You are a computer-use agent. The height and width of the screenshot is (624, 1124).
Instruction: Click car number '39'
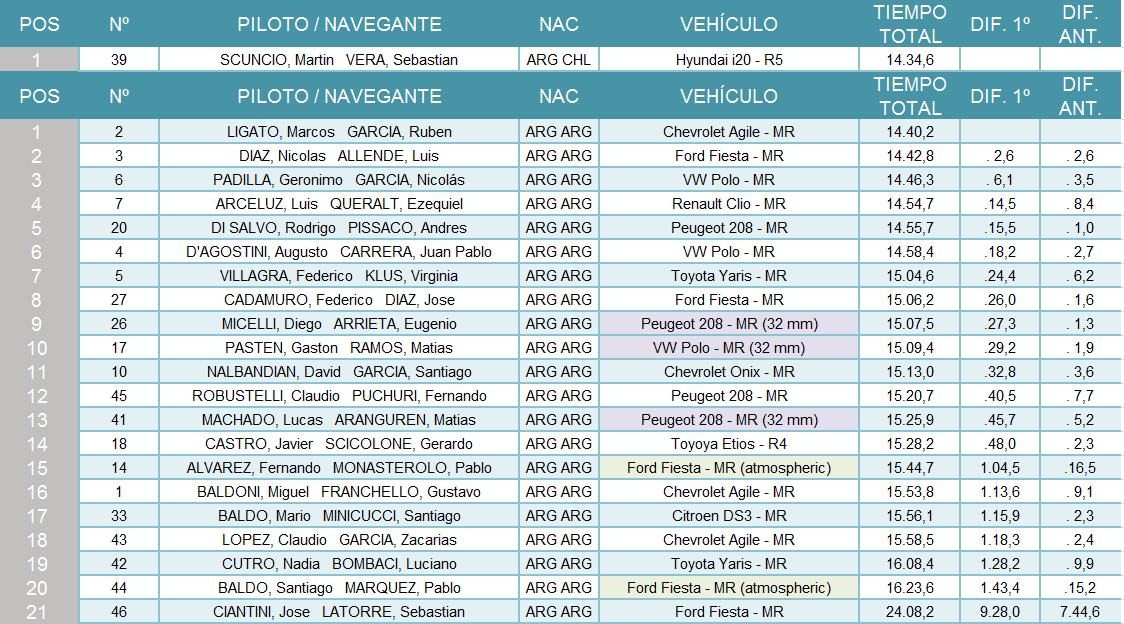[119, 60]
